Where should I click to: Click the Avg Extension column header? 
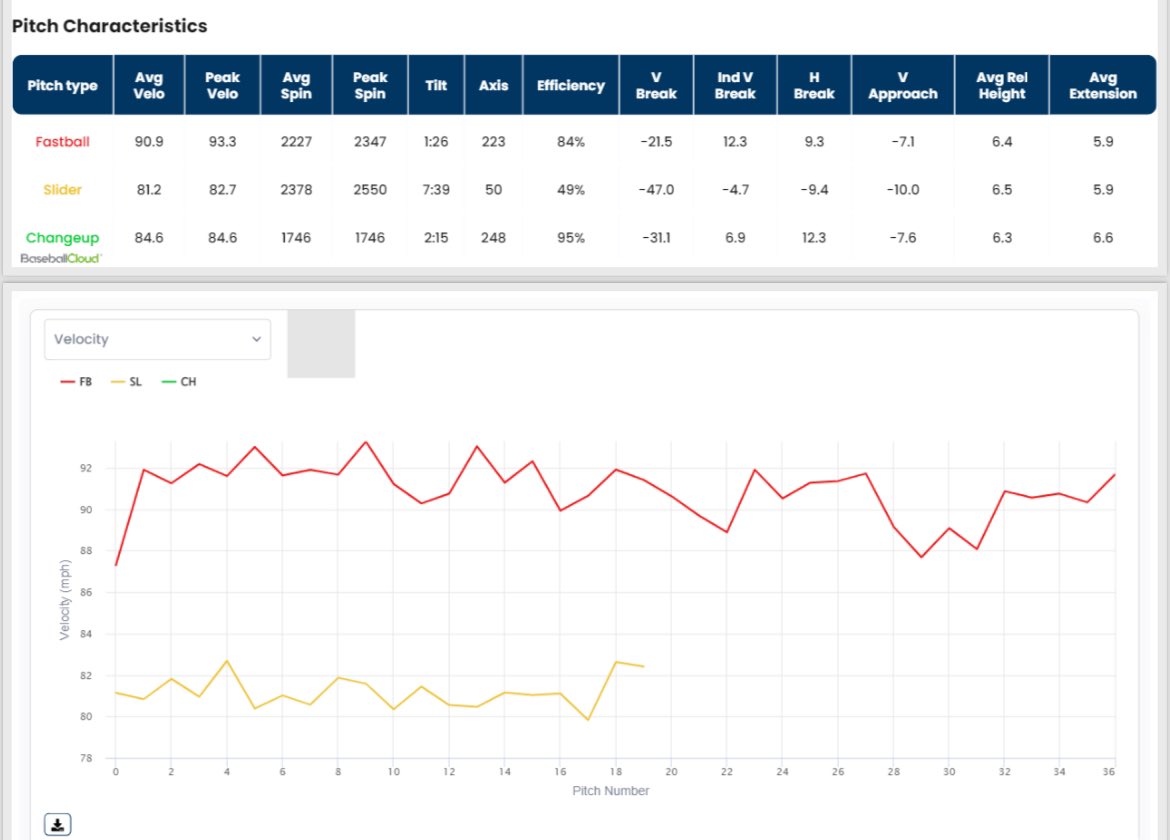click(1103, 85)
